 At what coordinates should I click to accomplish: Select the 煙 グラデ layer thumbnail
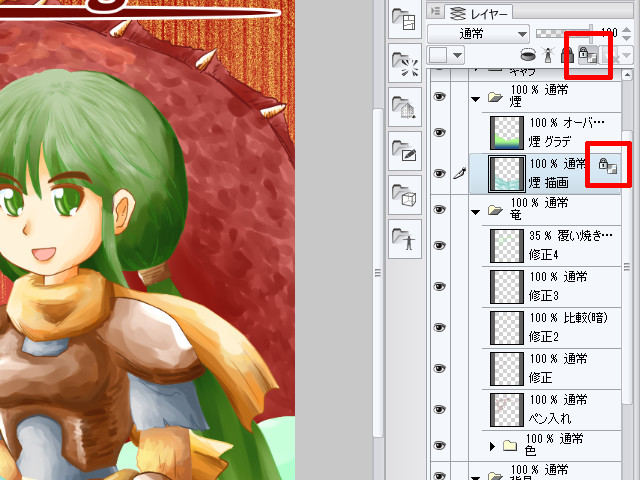click(507, 133)
